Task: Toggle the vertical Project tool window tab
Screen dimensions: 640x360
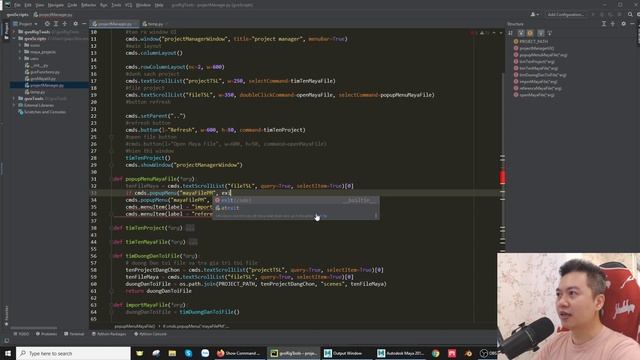Action: coord(6,31)
